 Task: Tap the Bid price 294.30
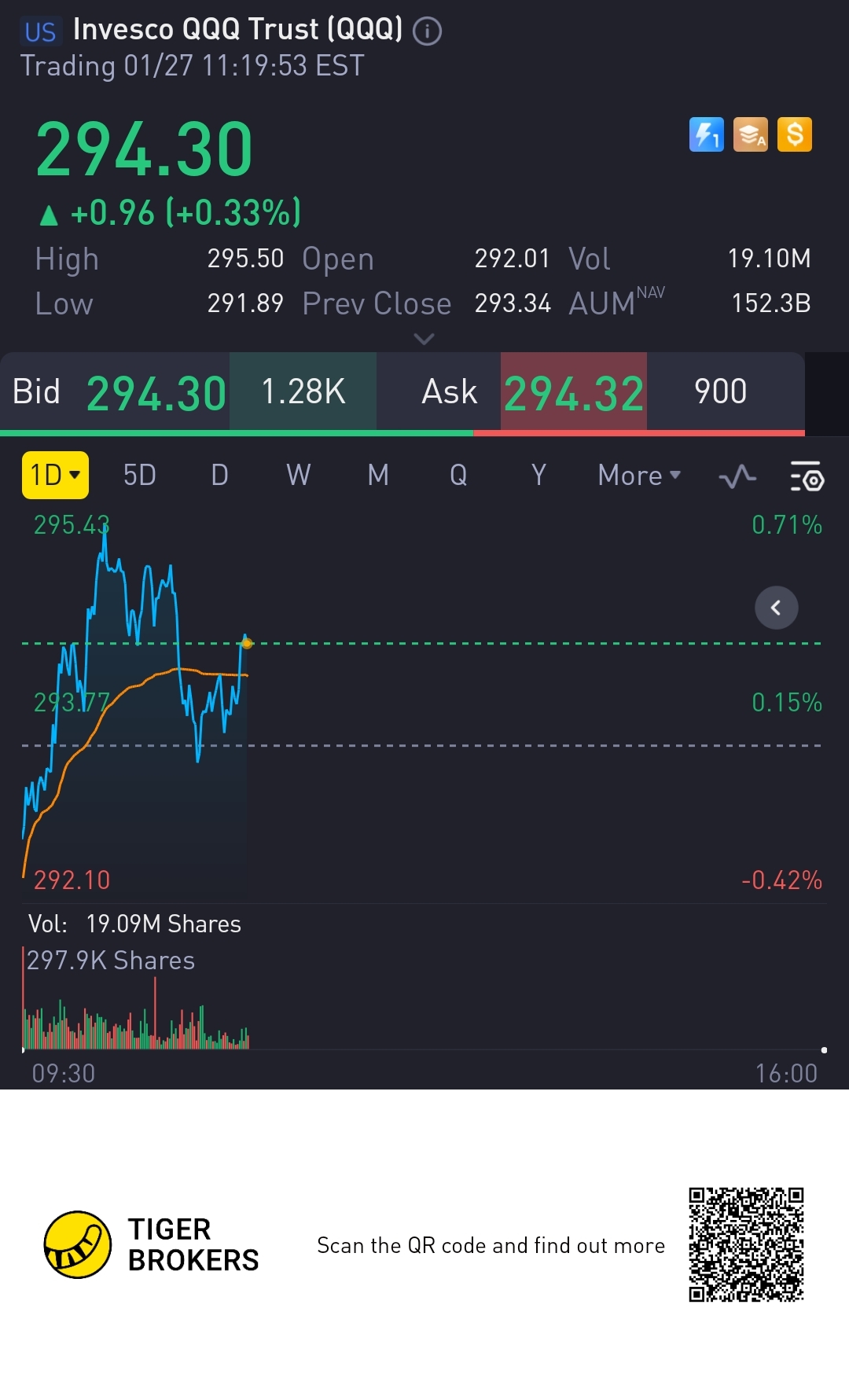(x=156, y=393)
